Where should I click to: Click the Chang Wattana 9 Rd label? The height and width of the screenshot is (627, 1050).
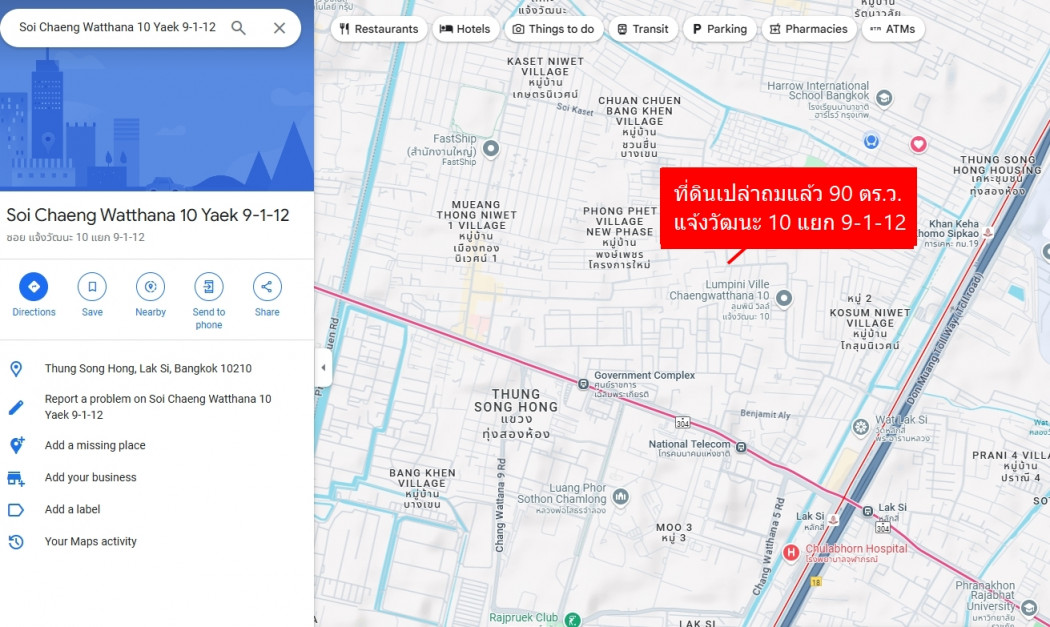click(x=501, y=505)
